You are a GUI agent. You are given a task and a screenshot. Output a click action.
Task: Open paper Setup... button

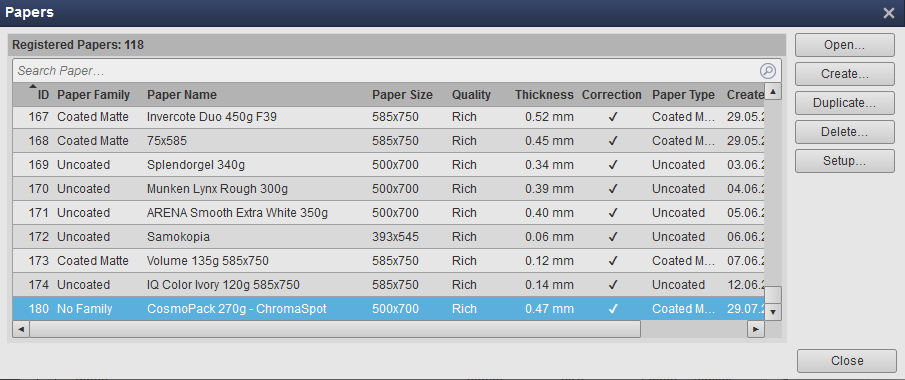(x=844, y=161)
